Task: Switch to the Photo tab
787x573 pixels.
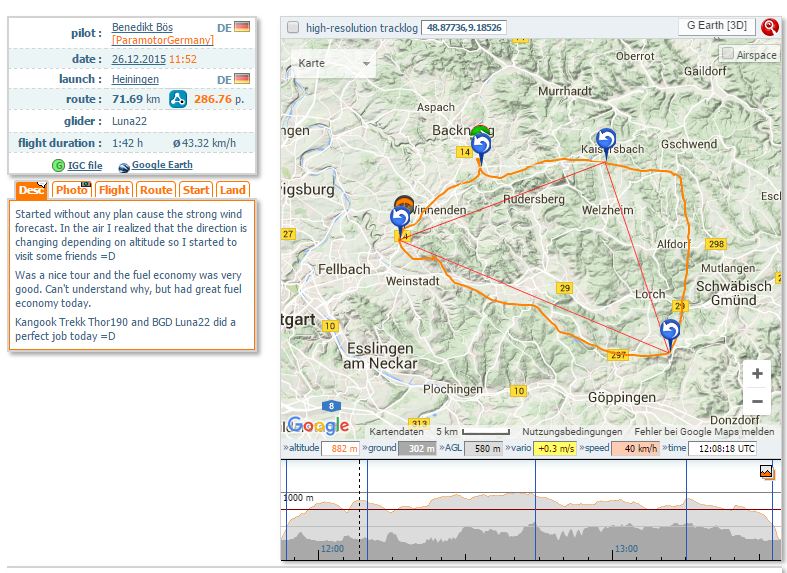Action: click(72, 190)
